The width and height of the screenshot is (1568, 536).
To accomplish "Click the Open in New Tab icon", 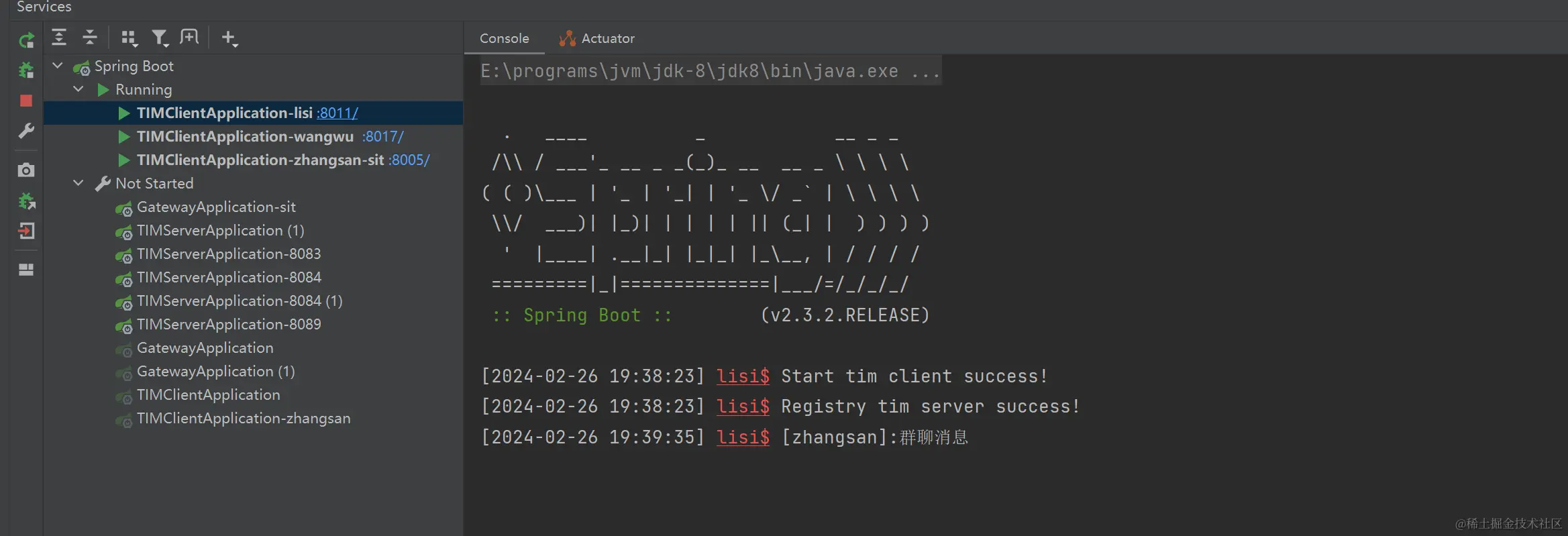I will tap(190, 37).
